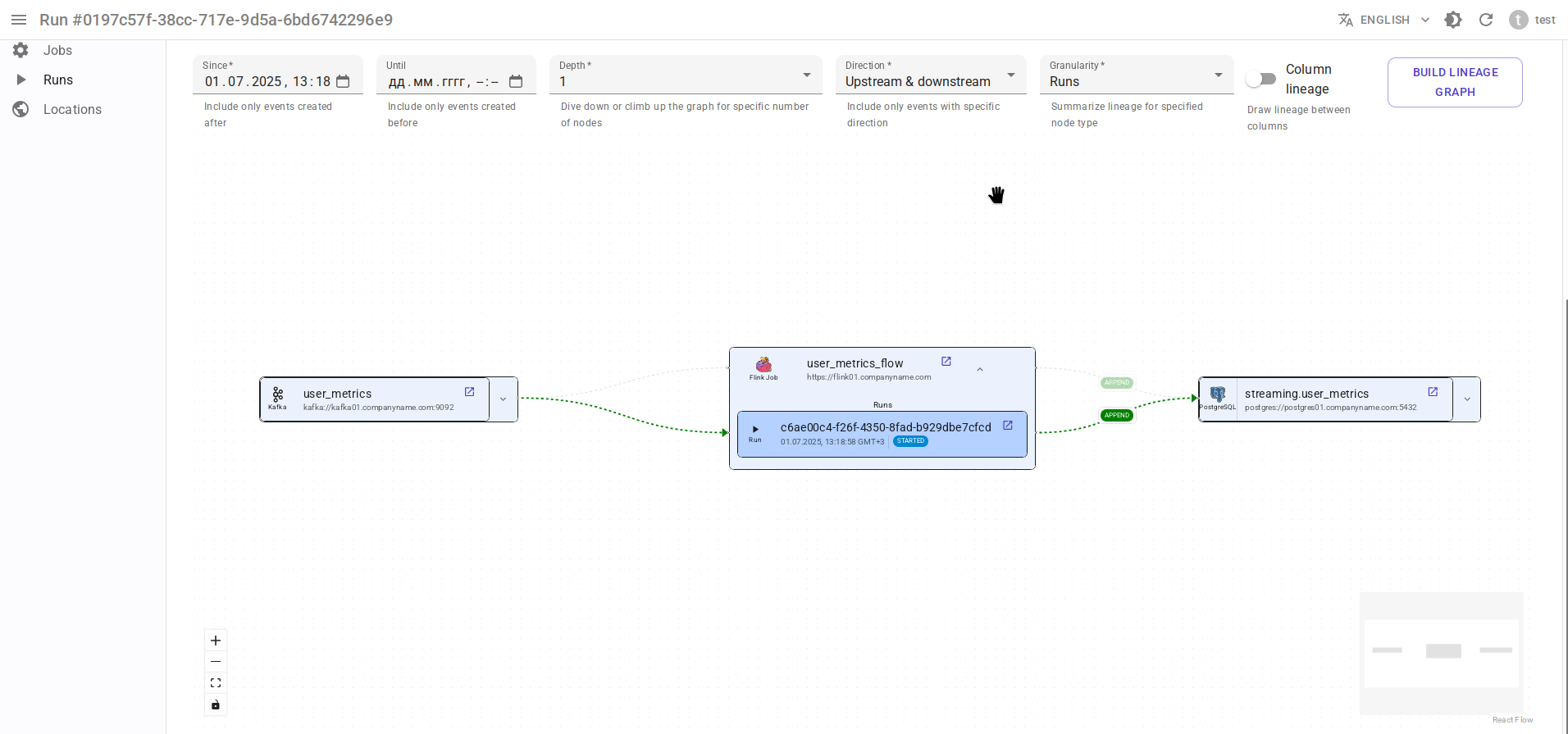Screen dimensions: 1568x734
Task: Open the Depth dropdown
Action: [685, 75]
